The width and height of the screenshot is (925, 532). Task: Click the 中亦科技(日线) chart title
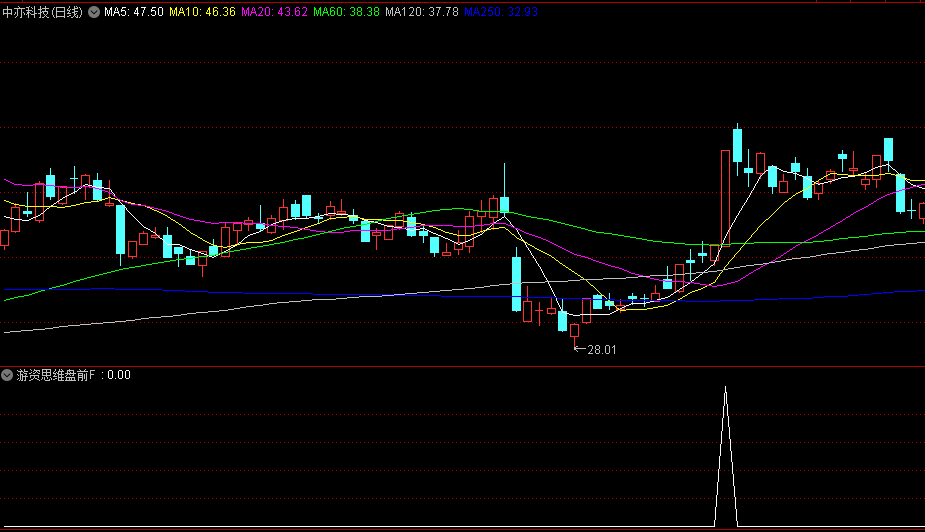point(42,12)
